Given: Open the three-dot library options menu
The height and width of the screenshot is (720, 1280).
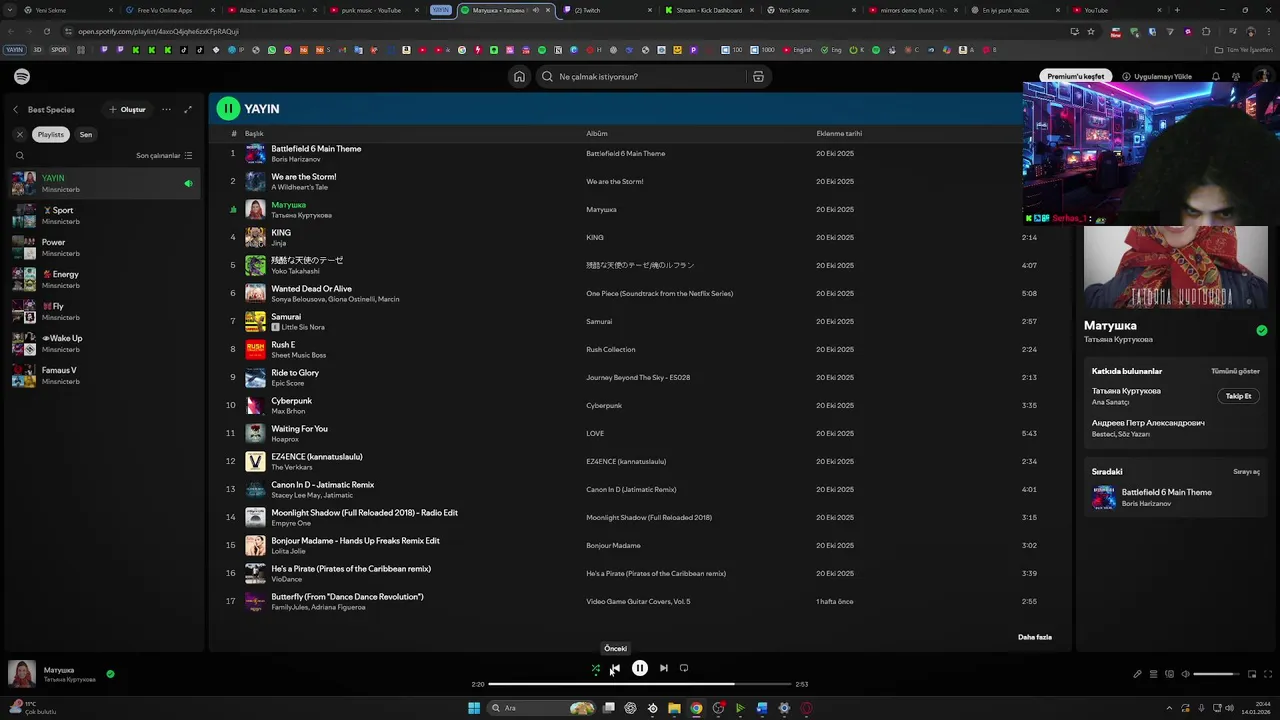Looking at the screenshot, I should [166, 110].
